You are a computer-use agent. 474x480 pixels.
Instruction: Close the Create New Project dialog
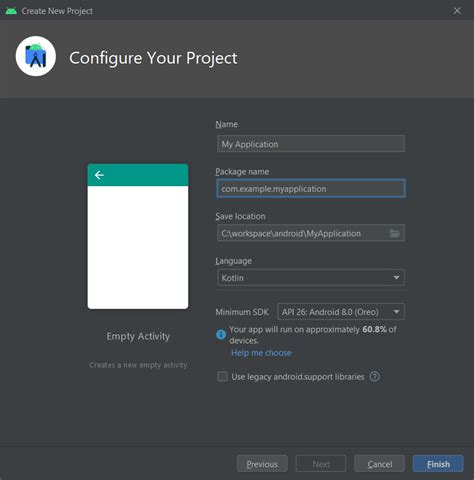(x=457, y=11)
